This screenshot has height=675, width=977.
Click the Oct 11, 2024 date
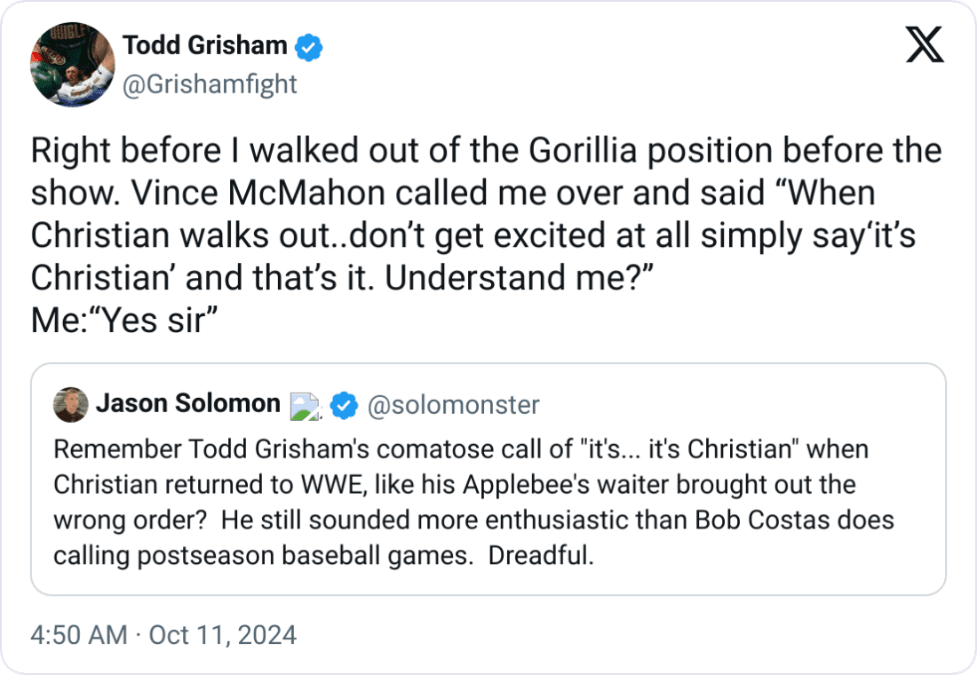pos(222,635)
